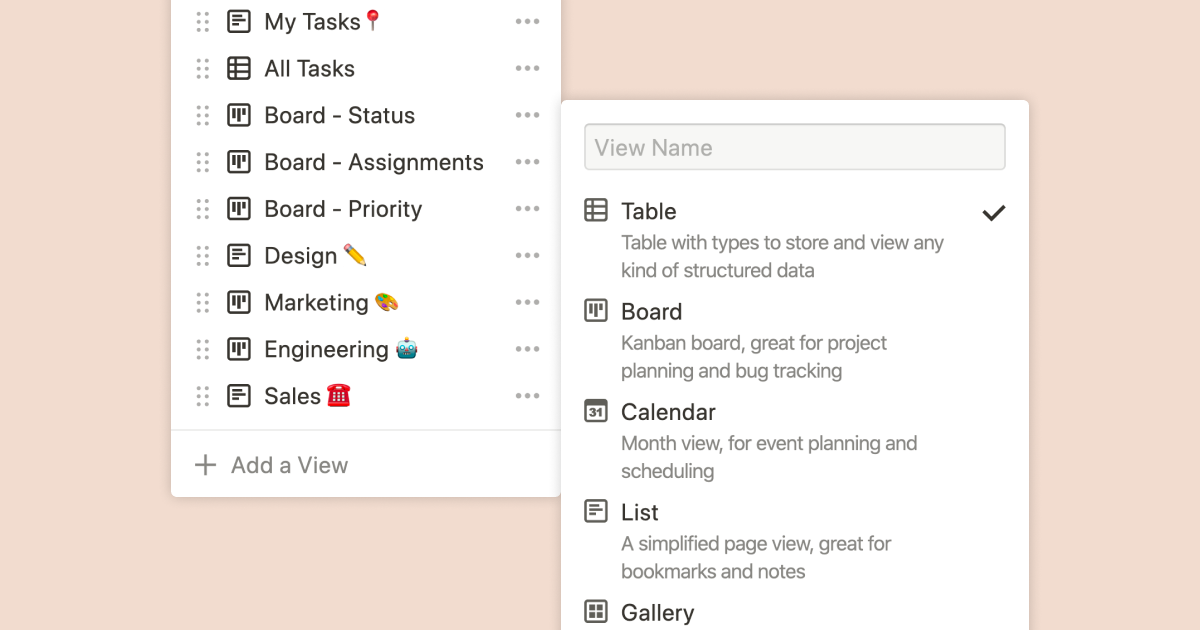
Task: Click the View Name input field
Action: coord(794,146)
